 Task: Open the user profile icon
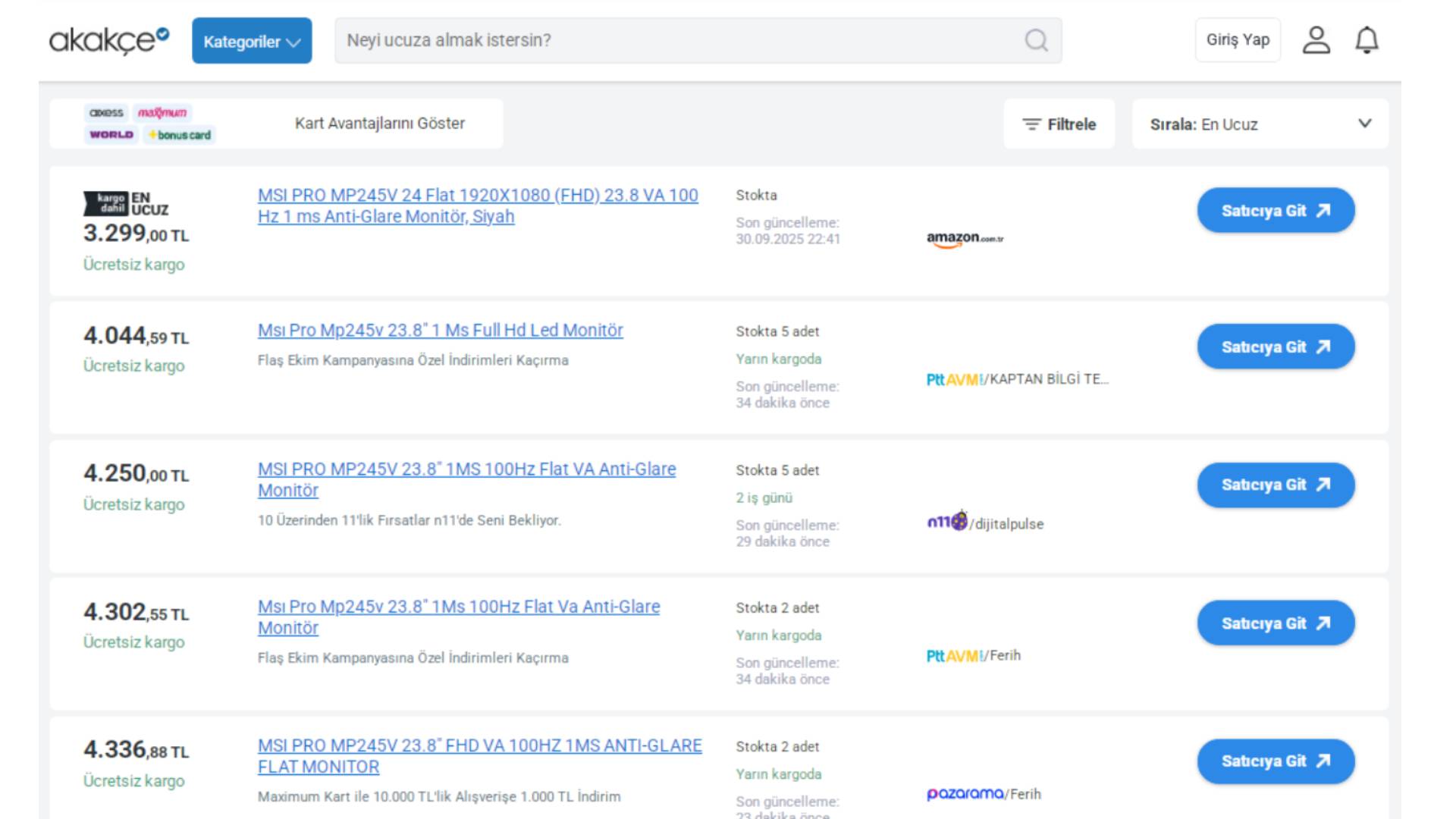pos(1316,40)
